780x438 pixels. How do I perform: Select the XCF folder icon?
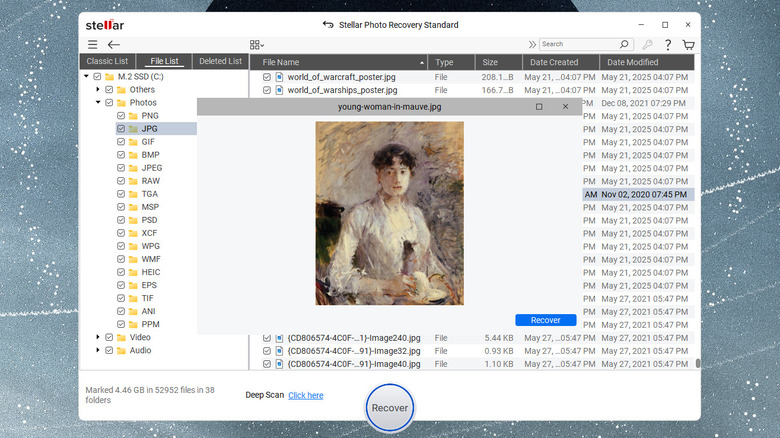[133, 233]
